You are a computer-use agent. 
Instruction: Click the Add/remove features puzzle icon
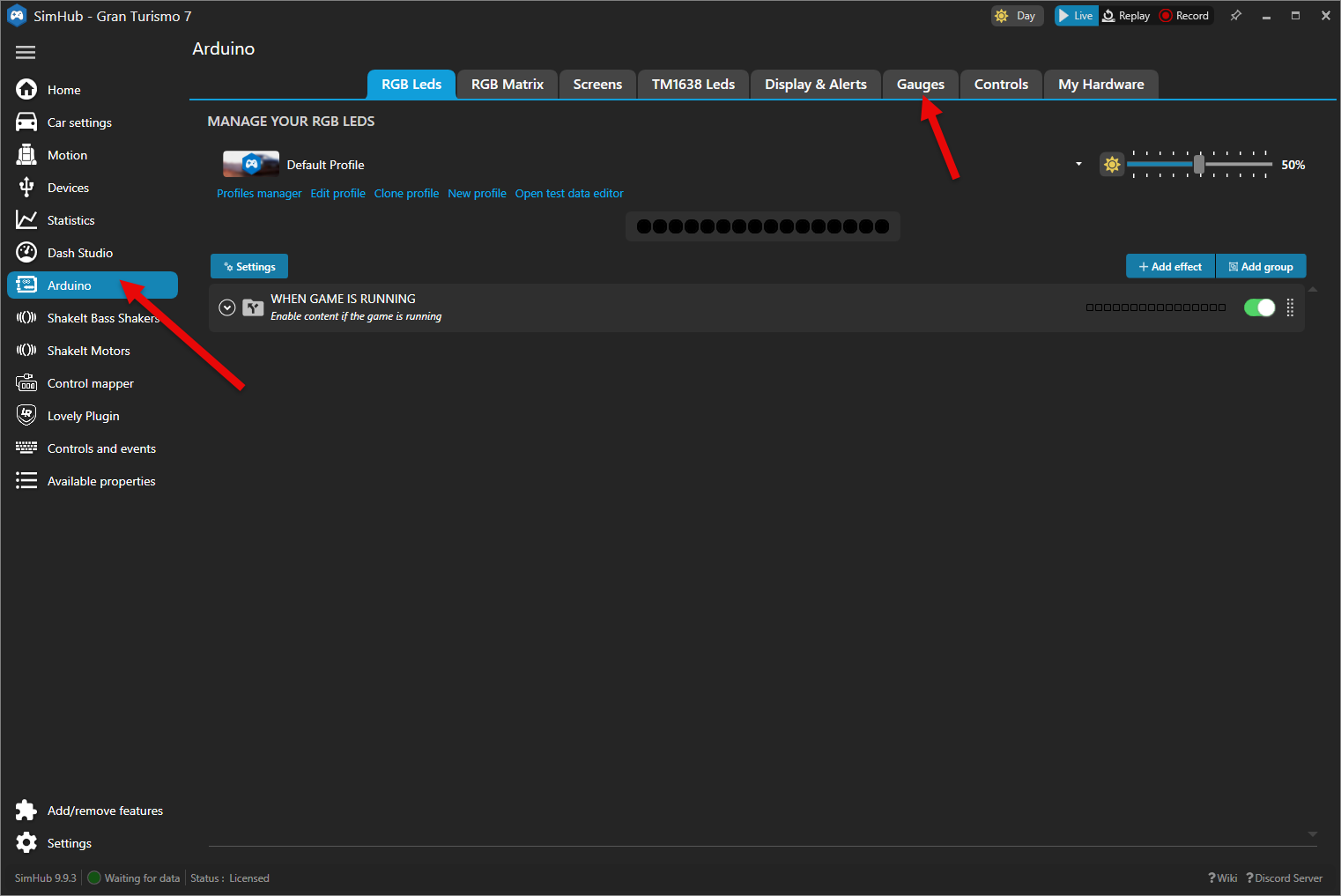[x=26, y=810]
